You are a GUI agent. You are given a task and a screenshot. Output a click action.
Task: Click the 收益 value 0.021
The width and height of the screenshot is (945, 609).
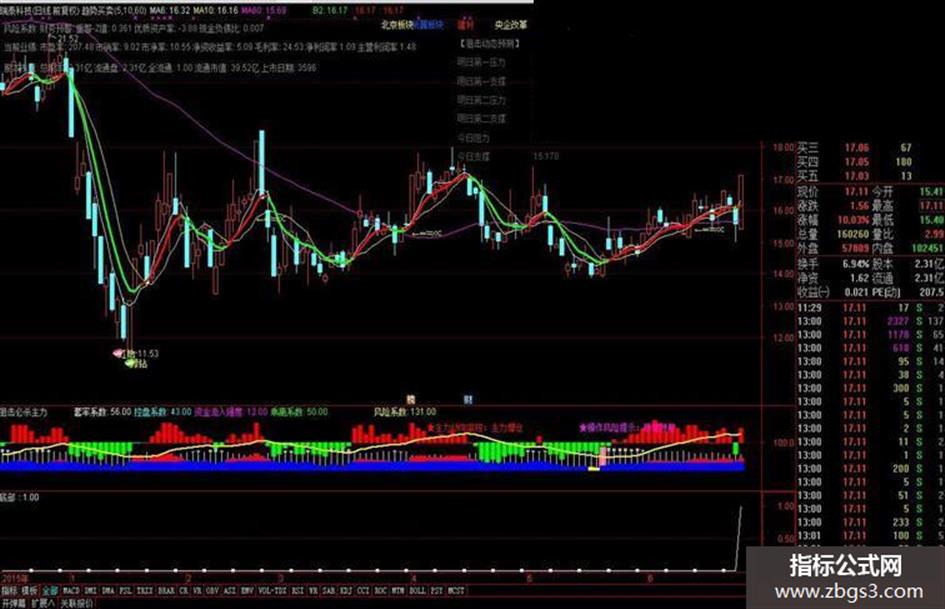coord(856,292)
